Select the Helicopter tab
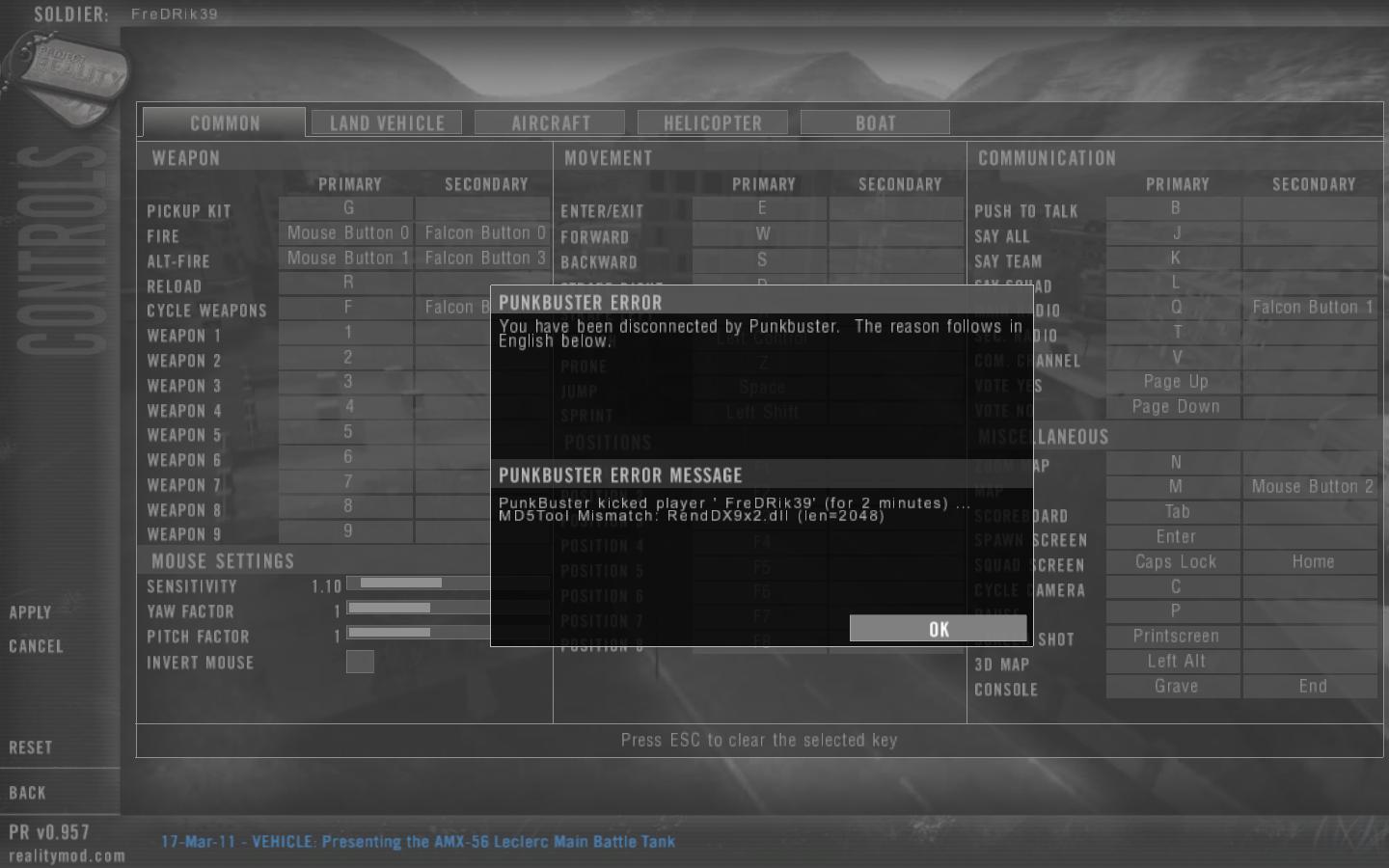The image size is (1389, 868). coord(713,122)
